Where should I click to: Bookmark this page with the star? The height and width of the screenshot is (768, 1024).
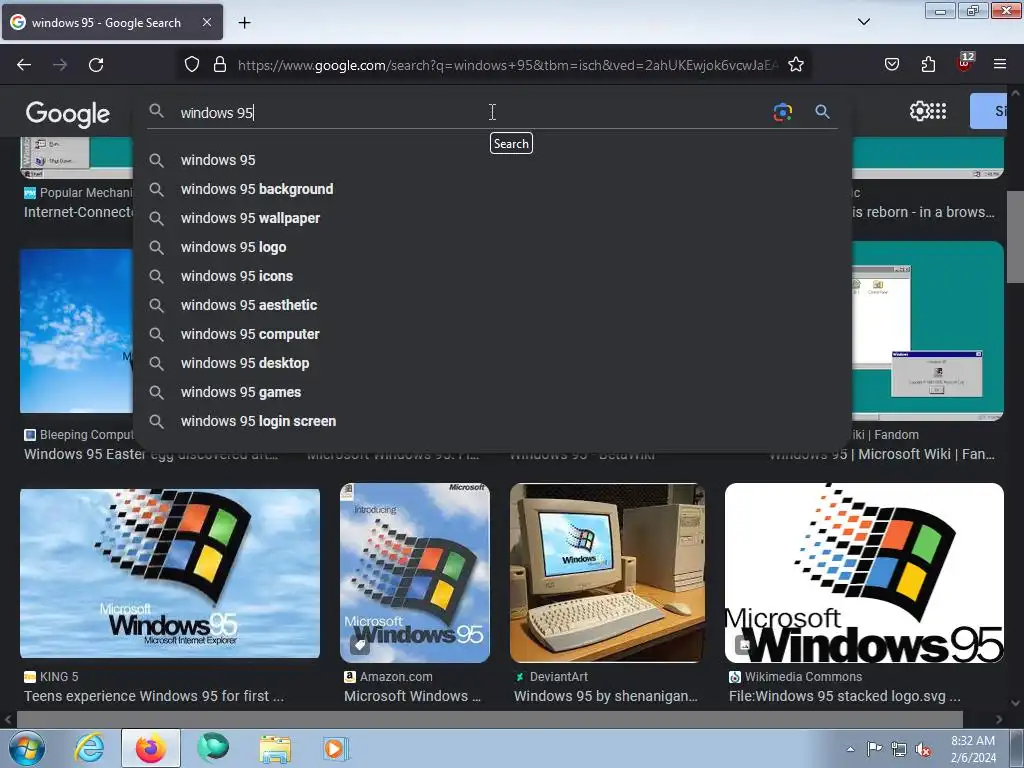795,65
